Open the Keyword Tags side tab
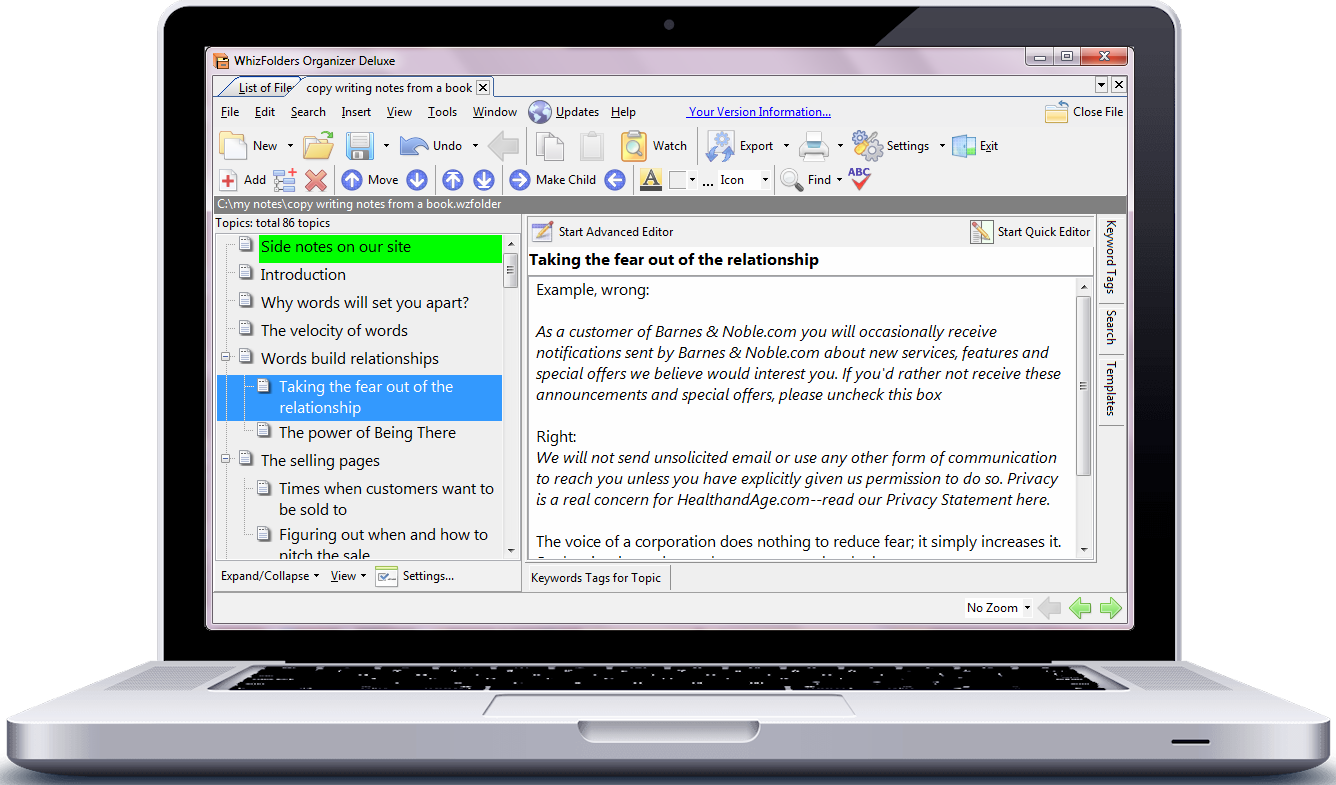1336x785 pixels. click(x=1111, y=258)
